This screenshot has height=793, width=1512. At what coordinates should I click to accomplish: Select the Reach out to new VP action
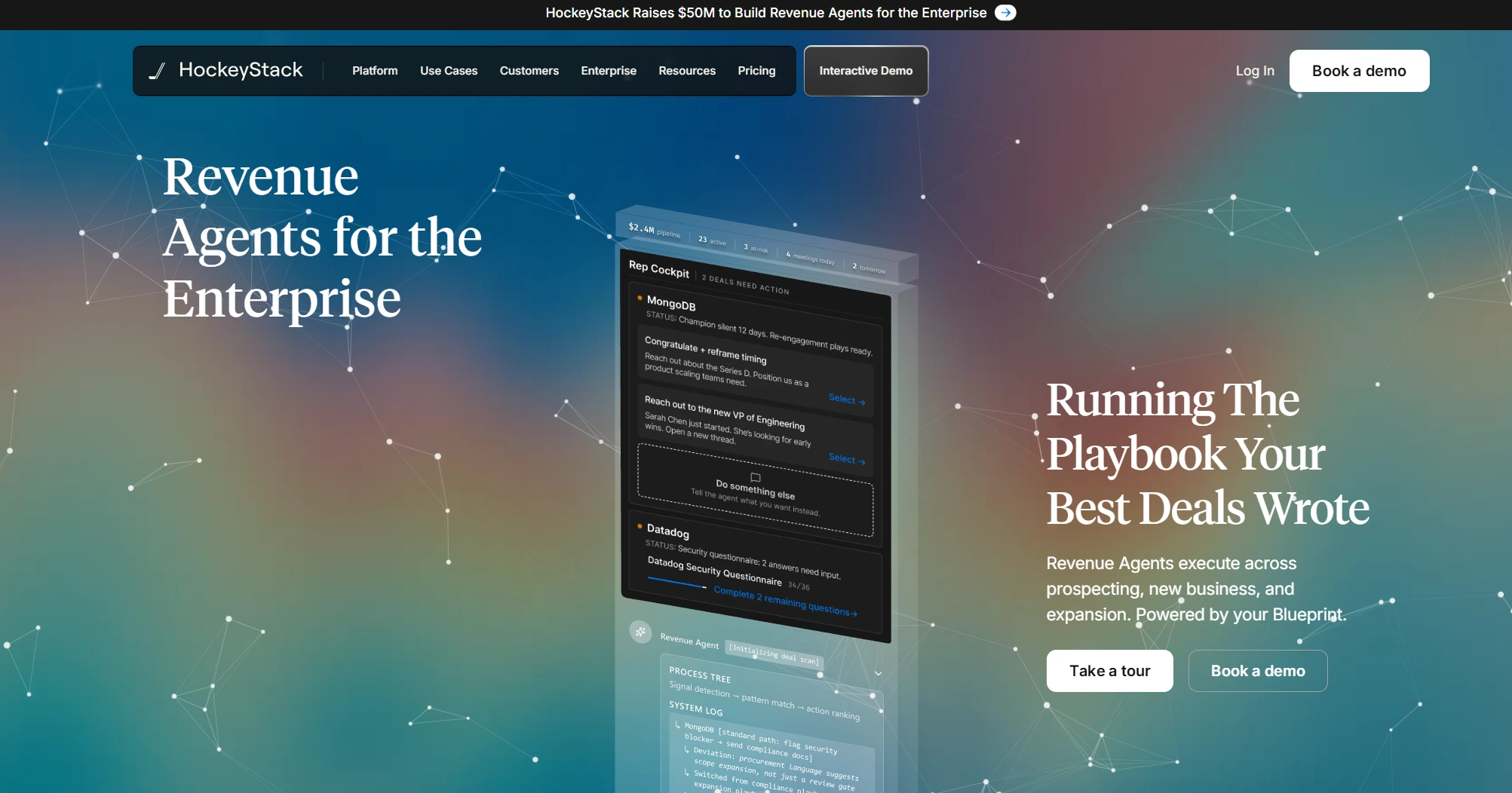point(846,459)
